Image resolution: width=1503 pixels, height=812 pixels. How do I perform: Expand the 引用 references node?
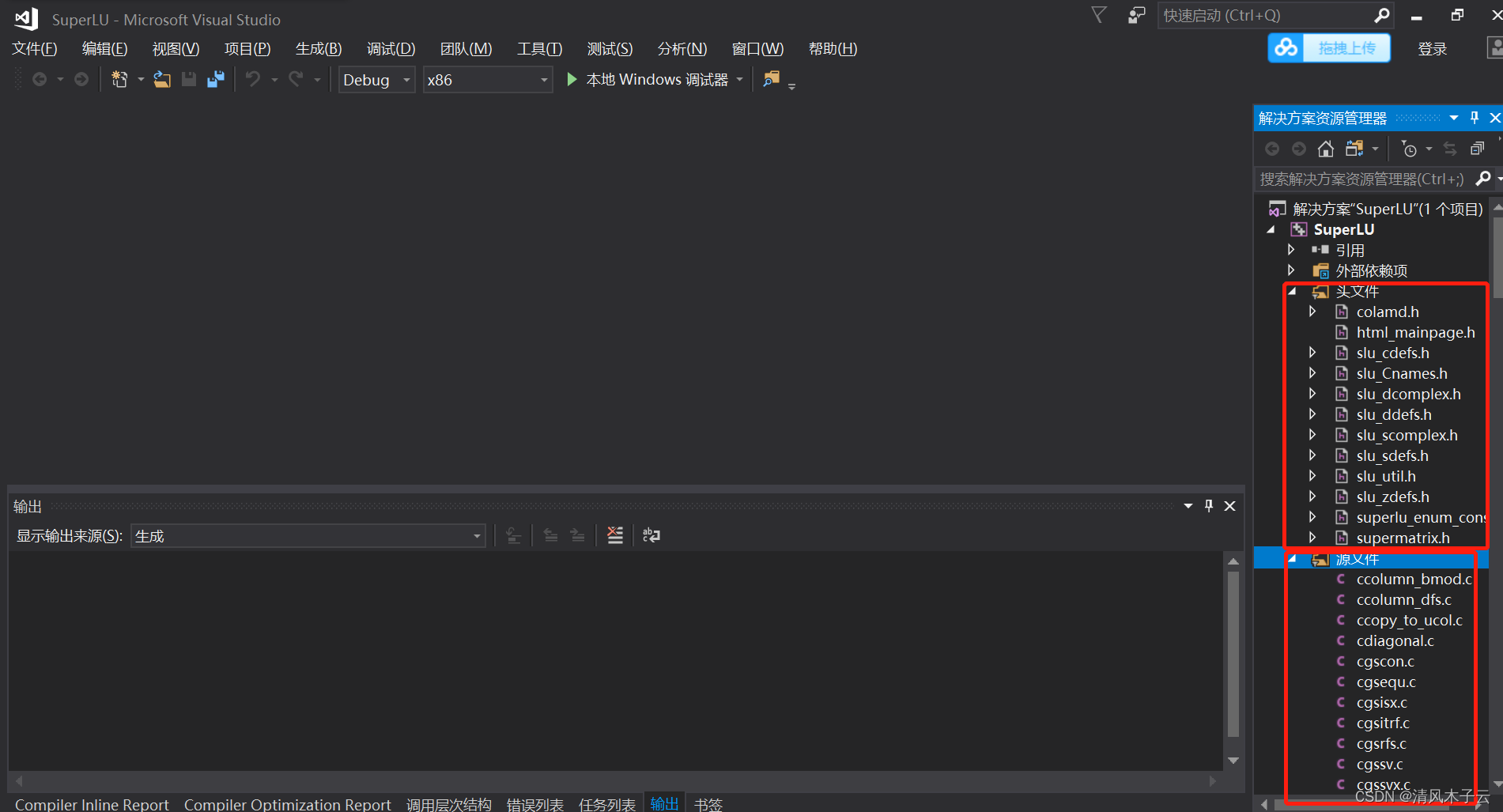click(1291, 250)
